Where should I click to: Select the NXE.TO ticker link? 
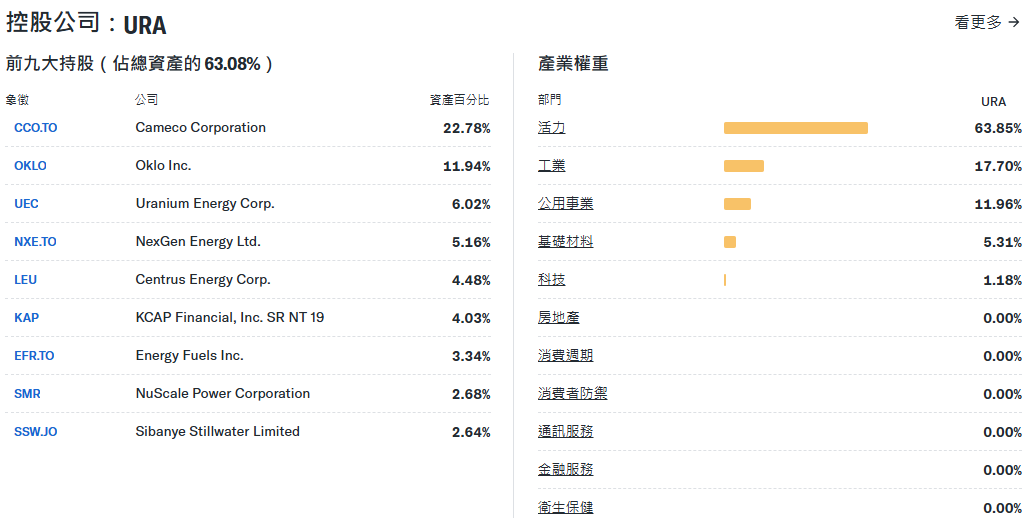(35, 242)
